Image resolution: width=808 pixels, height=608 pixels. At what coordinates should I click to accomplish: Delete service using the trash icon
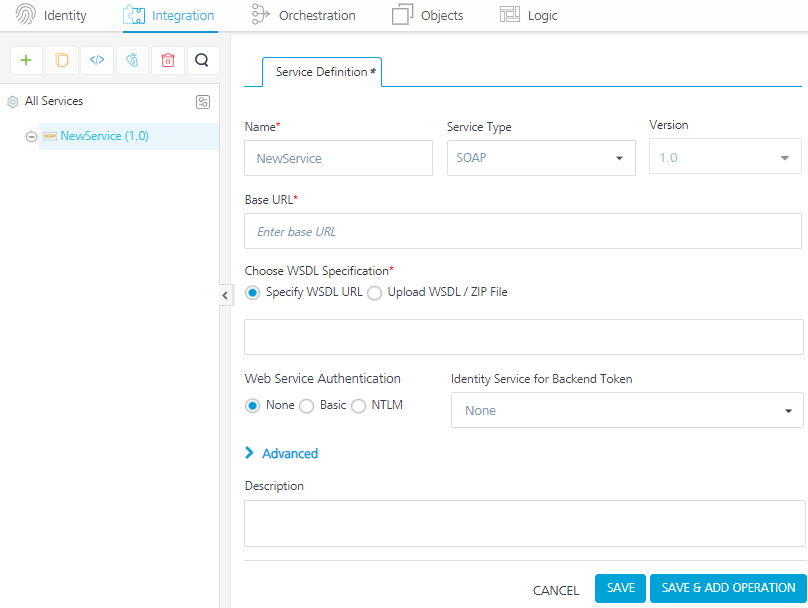point(167,60)
